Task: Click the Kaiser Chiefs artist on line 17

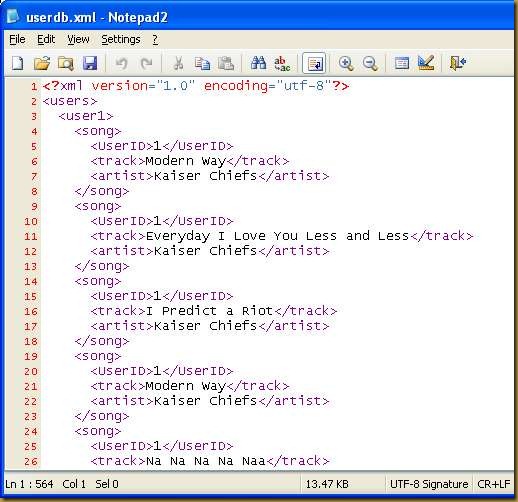Action: 210,326
